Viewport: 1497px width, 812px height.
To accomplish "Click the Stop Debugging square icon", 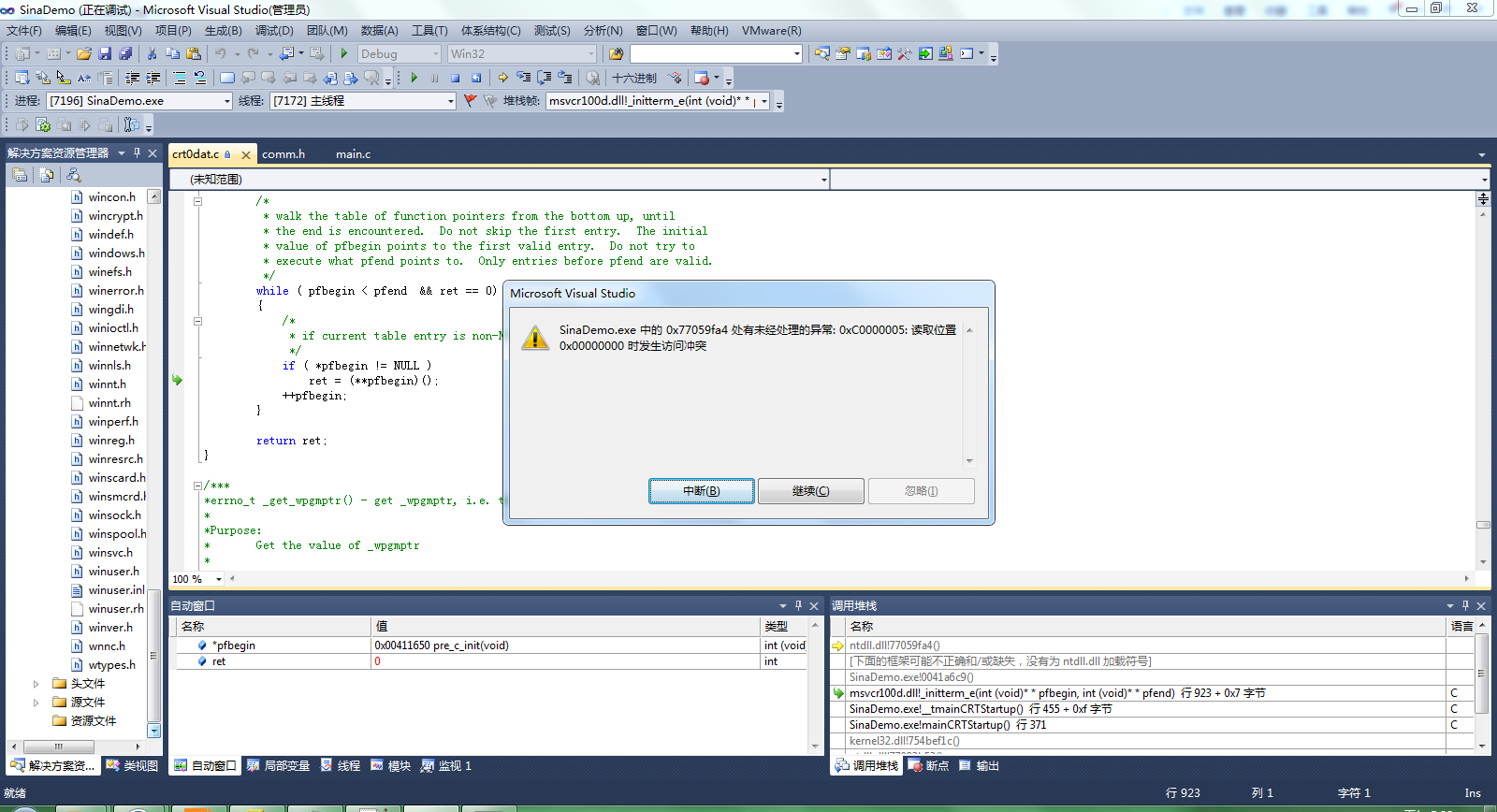I will click(x=456, y=79).
